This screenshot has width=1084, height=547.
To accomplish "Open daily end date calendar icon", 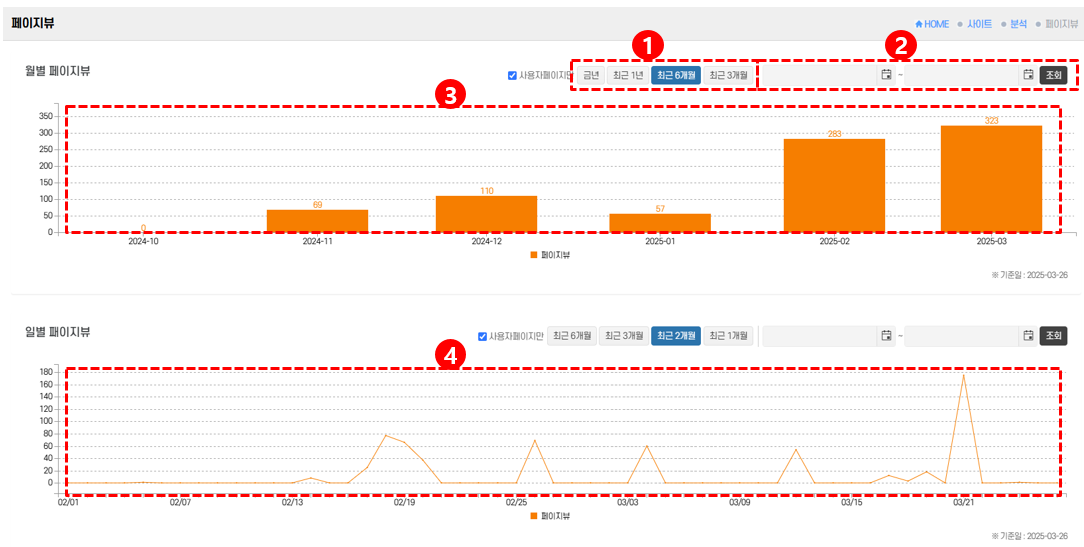I will point(1028,336).
